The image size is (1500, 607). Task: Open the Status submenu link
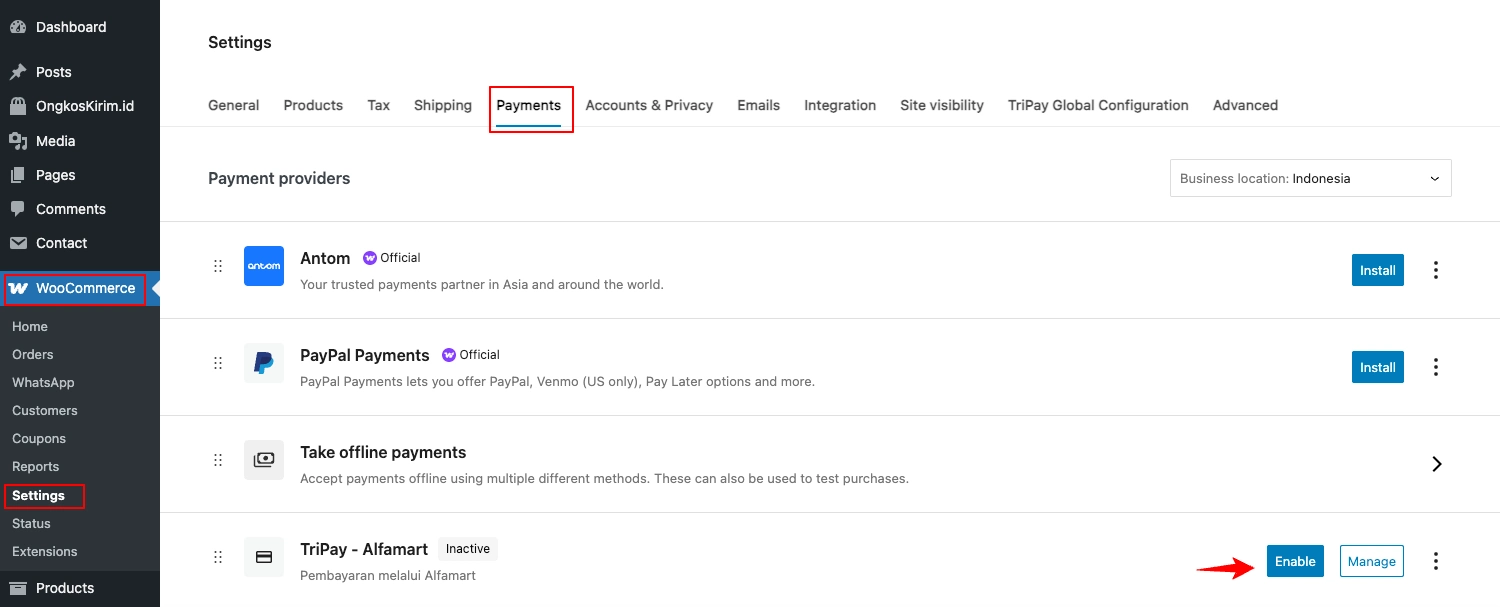(x=31, y=523)
